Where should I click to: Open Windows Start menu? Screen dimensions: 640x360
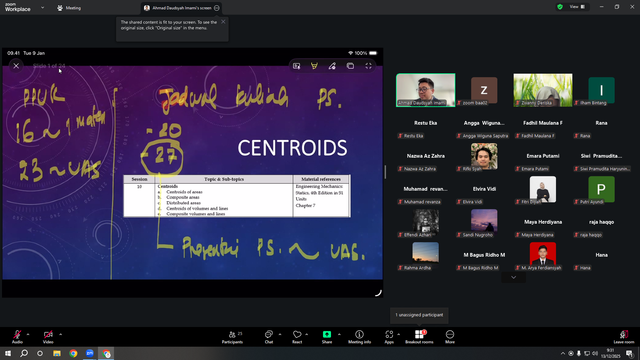click(x=8, y=353)
